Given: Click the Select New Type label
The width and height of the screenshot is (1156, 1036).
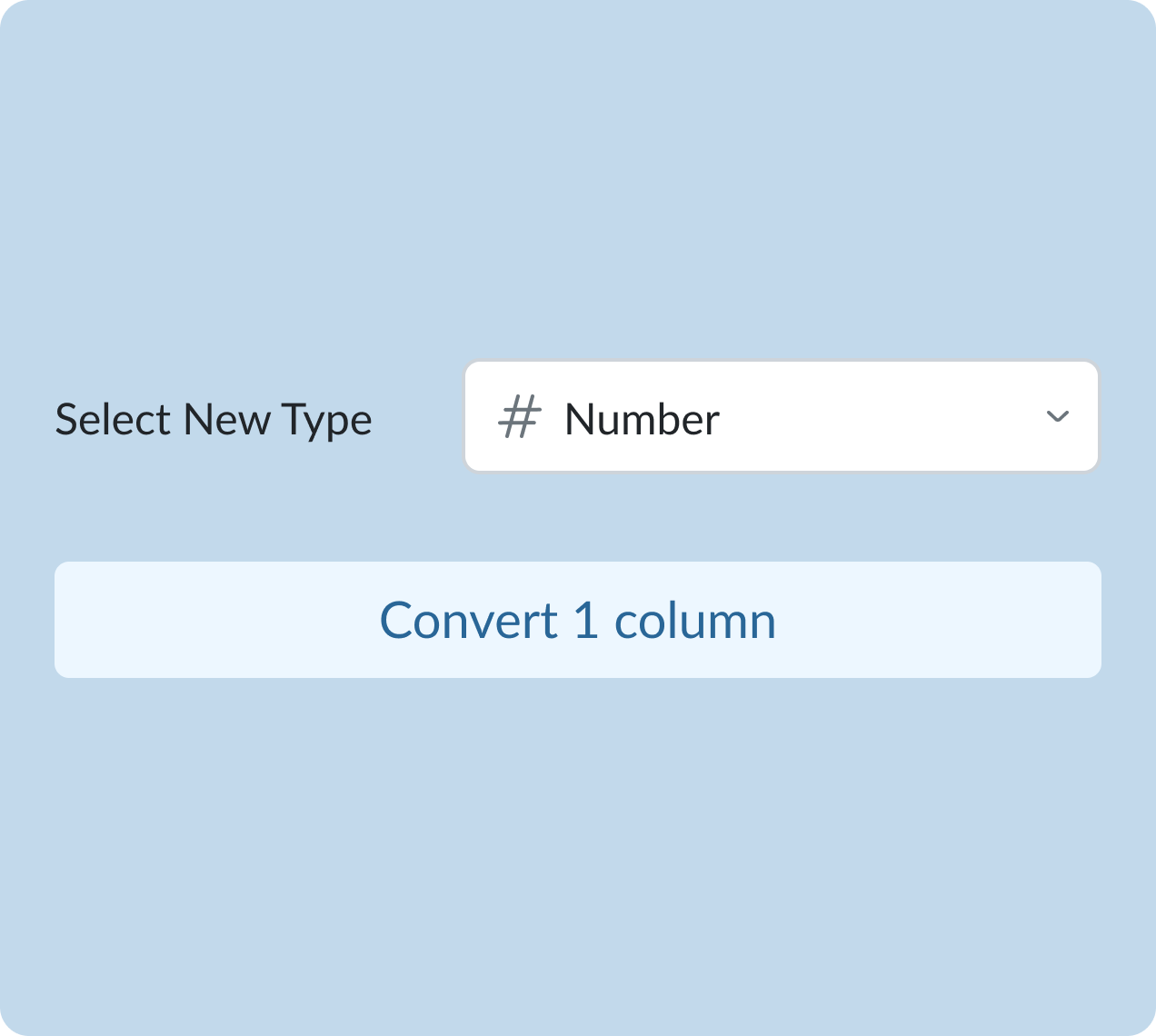Looking at the screenshot, I should point(214,420).
